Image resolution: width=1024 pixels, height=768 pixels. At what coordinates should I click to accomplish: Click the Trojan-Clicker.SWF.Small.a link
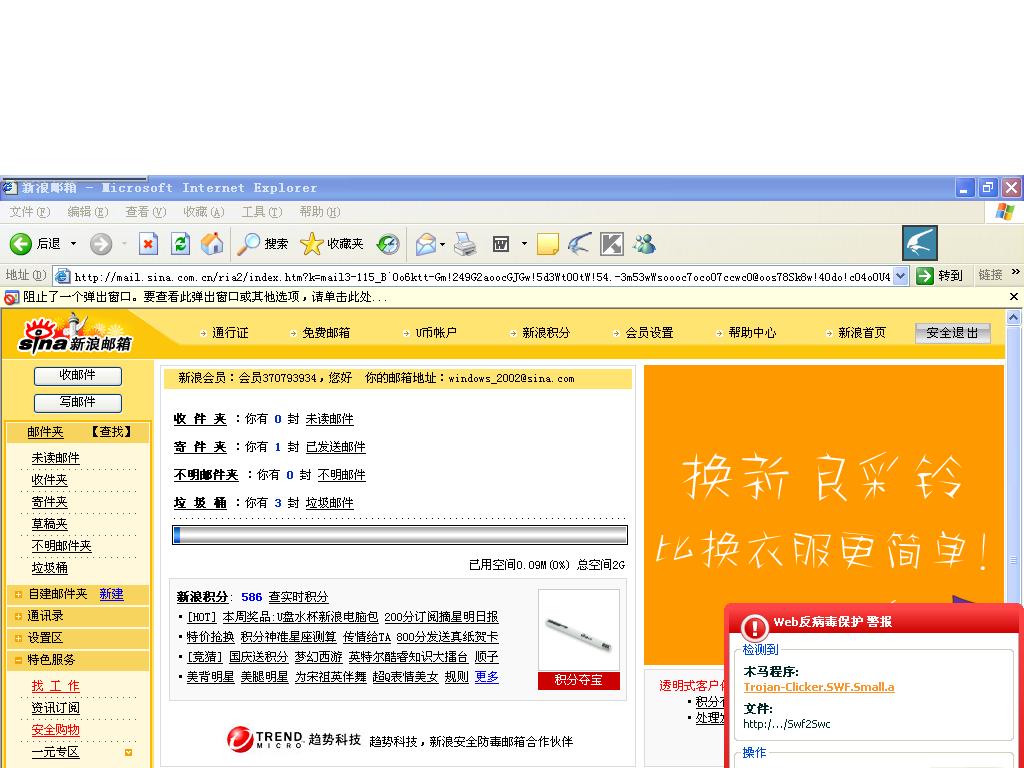pyautogui.click(x=819, y=687)
